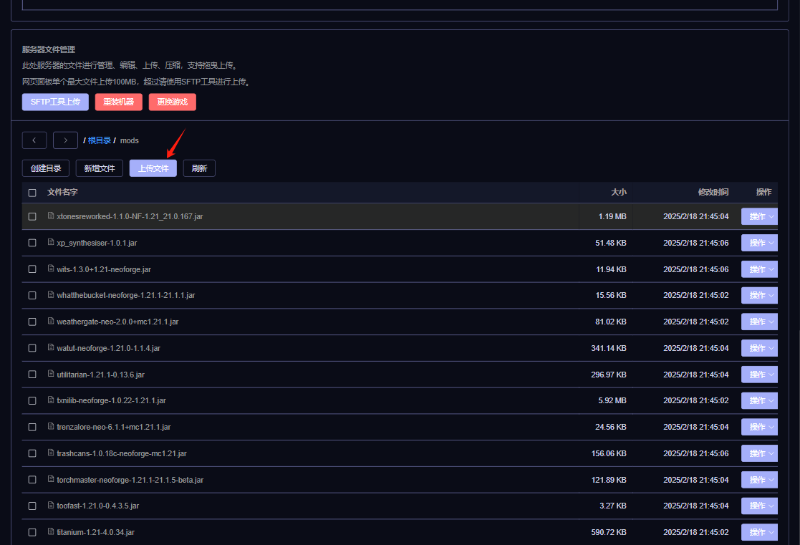Click file icon beside trashcans-1.0.18c-neoforge-mc1.21.jar
Screen dimensions: 800x545
(x=51, y=453)
